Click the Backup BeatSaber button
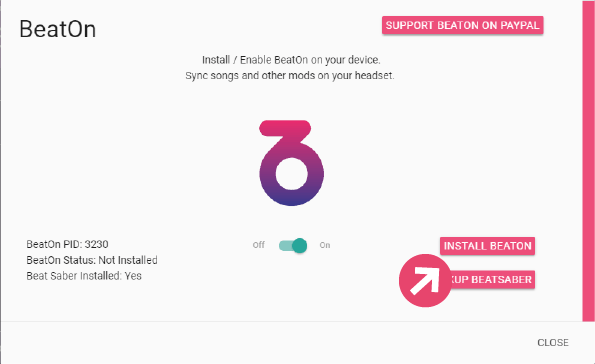595x364 pixels. (492, 280)
